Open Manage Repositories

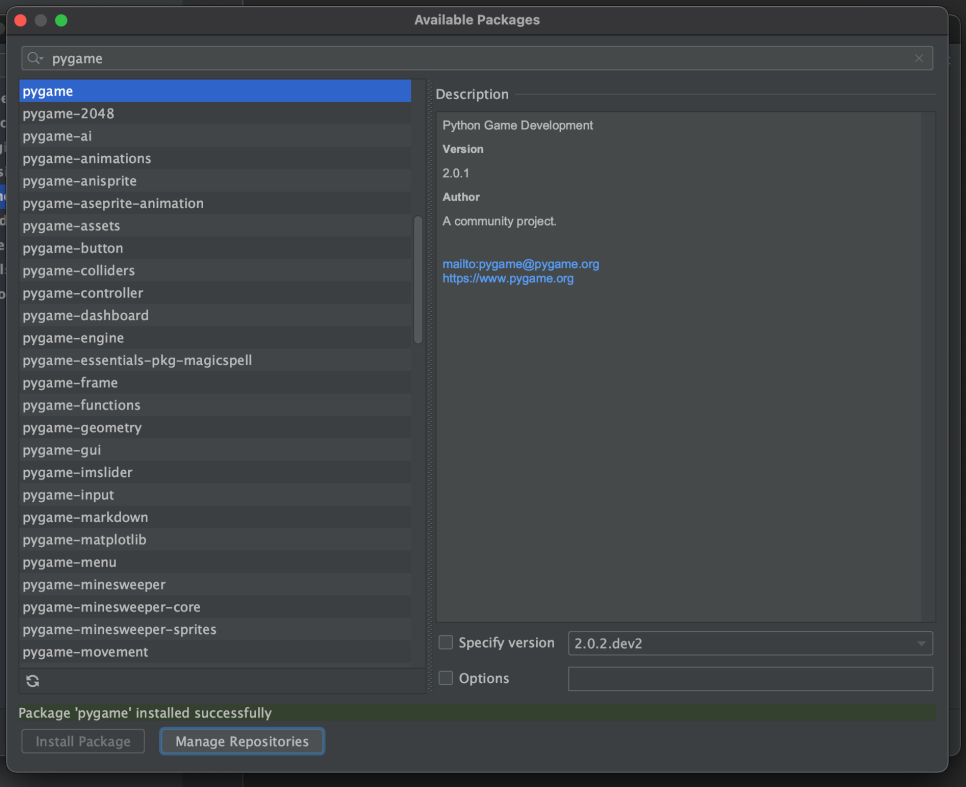[x=242, y=741]
